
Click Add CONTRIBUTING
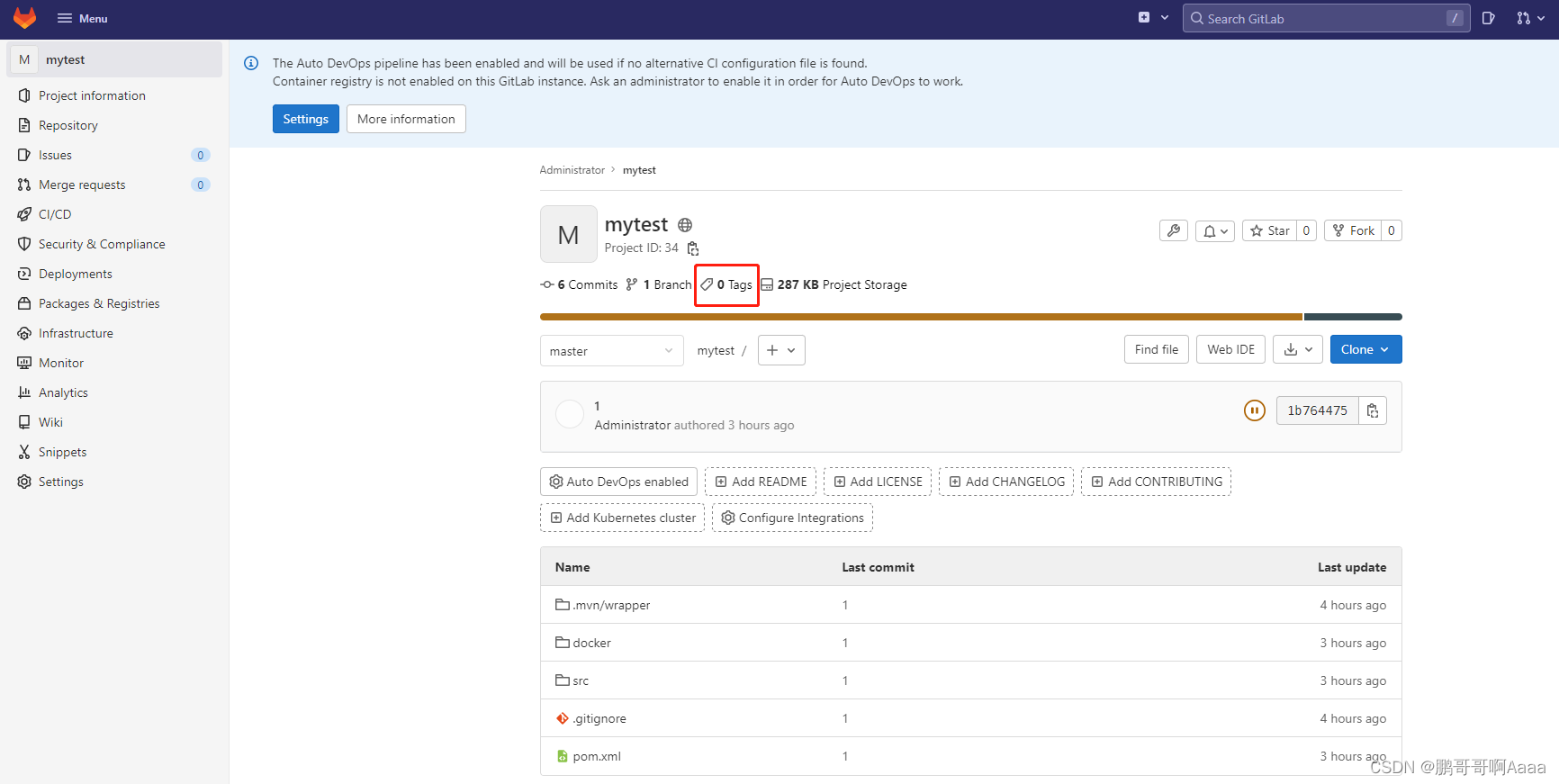(1156, 482)
